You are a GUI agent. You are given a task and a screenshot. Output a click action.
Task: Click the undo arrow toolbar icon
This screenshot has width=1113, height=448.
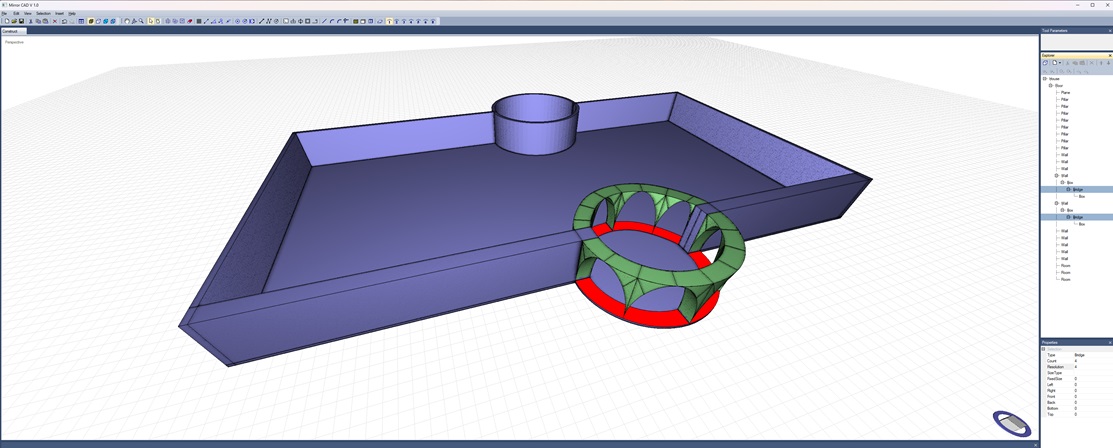click(x=64, y=21)
